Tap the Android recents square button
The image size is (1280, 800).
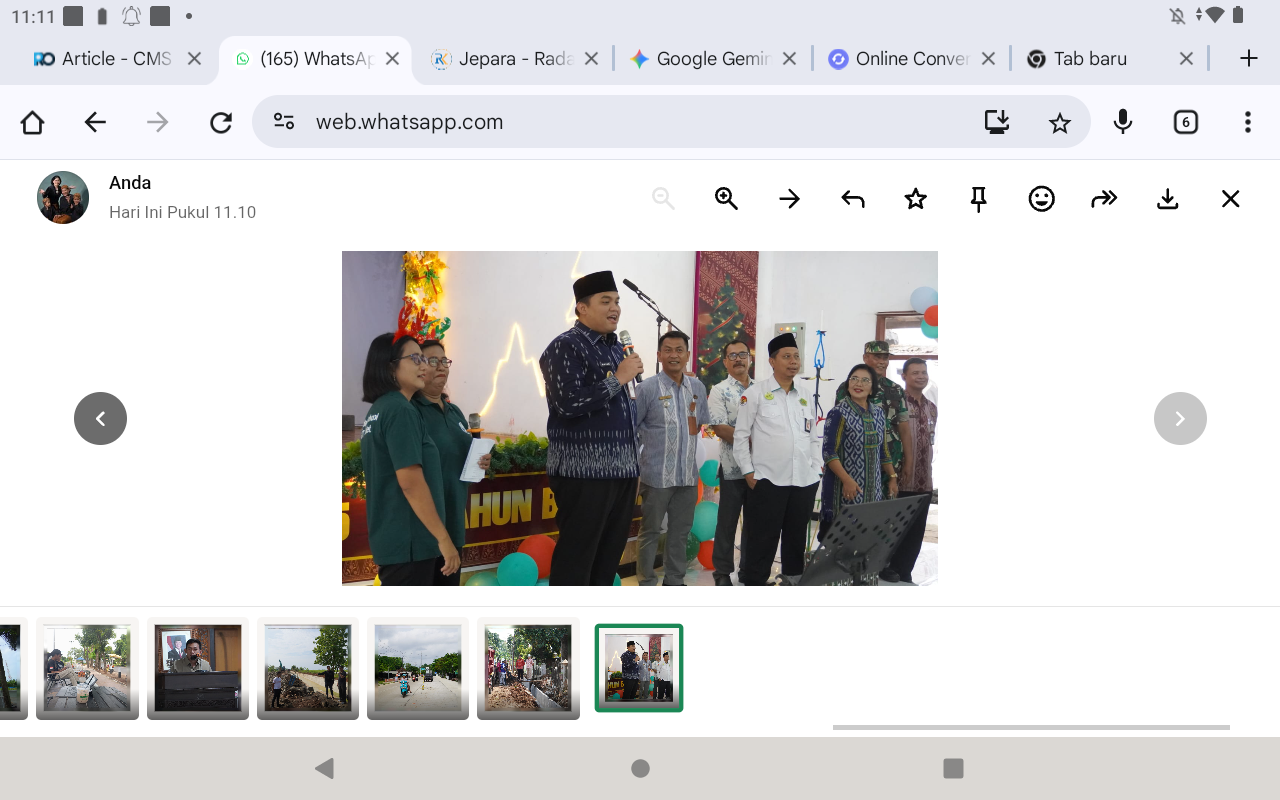953,768
